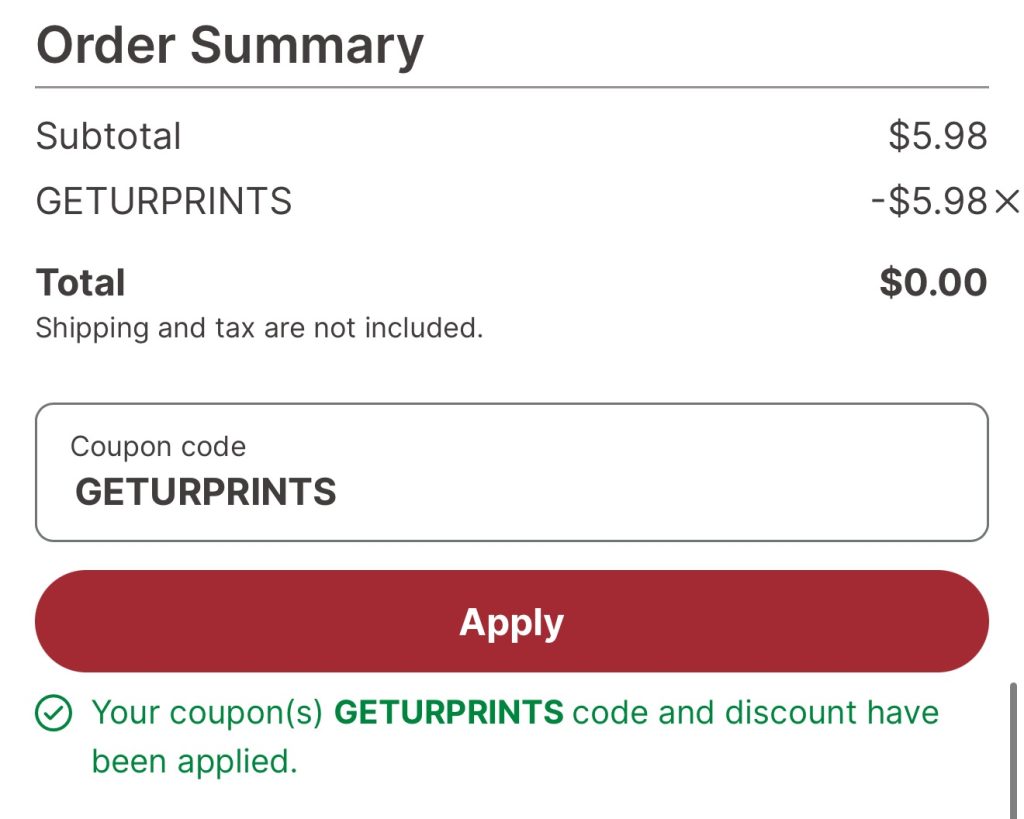Screen dimensions: 1024x819
Task: Select the Subtotal label
Action: tap(108, 136)
